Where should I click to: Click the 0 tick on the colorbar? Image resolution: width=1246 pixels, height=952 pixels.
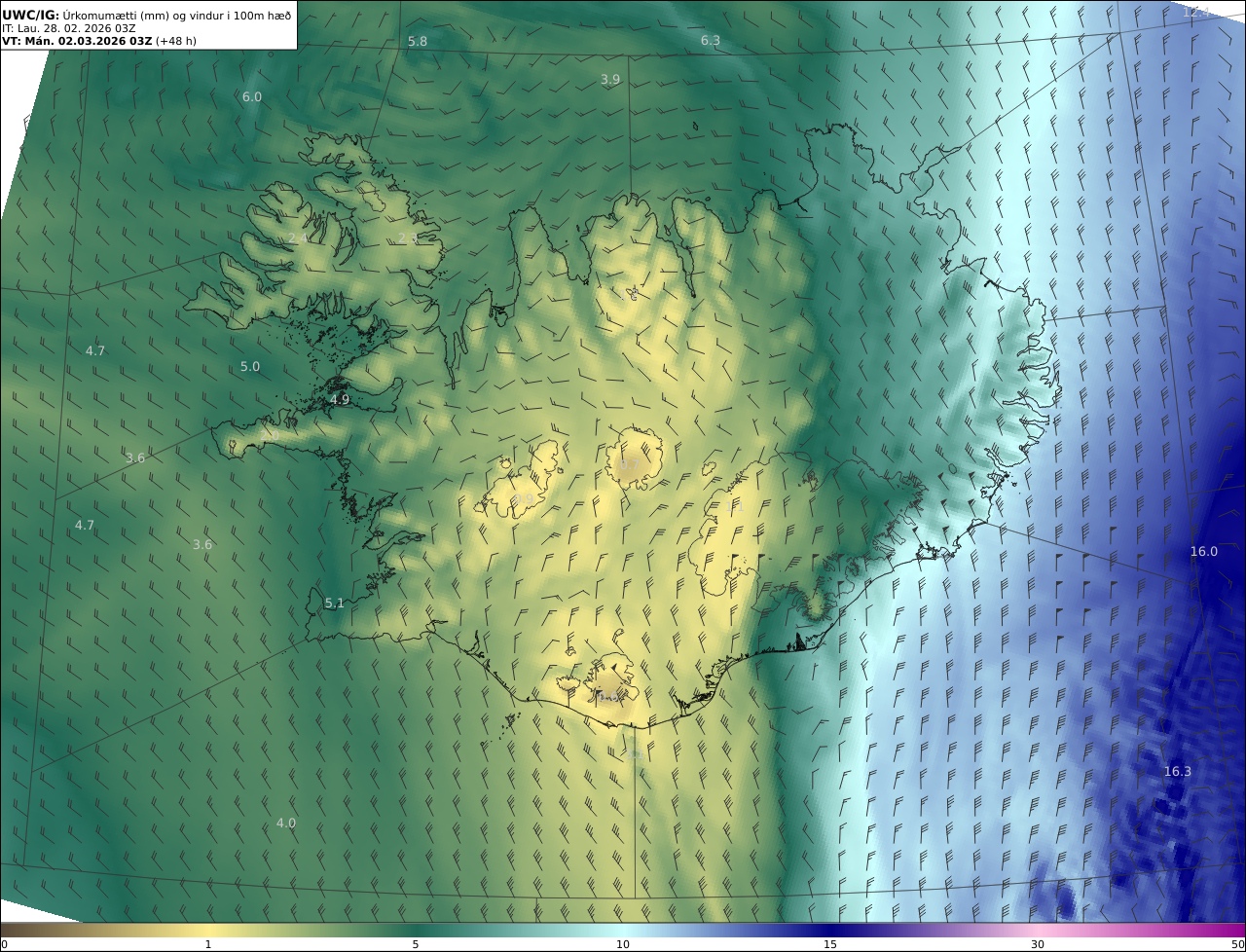pyautogui.click(x=4, y=944)
